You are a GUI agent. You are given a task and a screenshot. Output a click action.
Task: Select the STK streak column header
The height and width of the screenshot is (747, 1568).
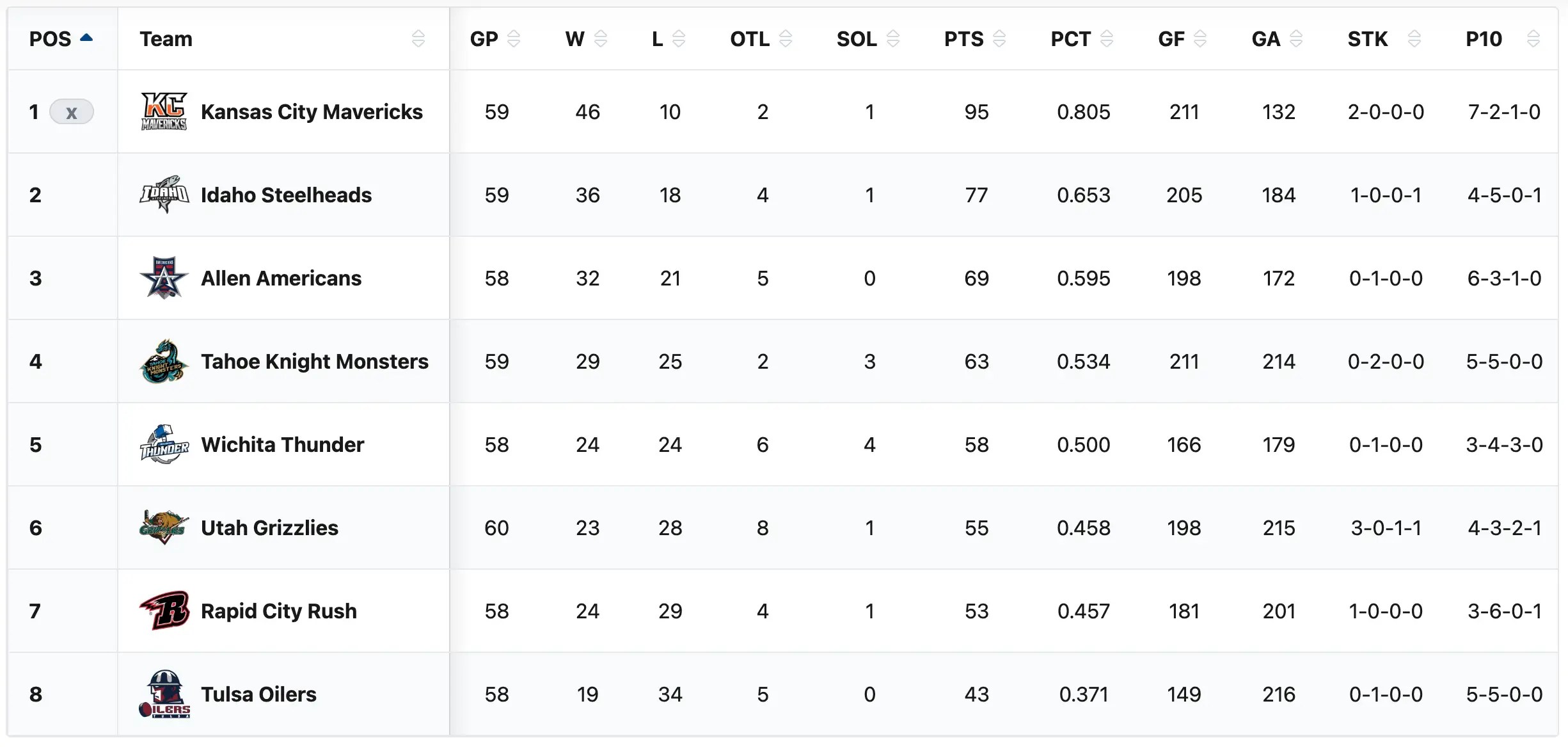click(1368, 39)
